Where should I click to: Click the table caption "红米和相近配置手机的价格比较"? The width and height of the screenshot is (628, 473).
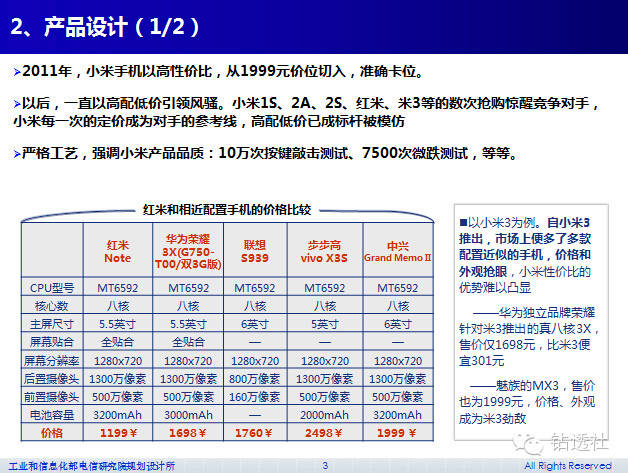coord(227,209)
